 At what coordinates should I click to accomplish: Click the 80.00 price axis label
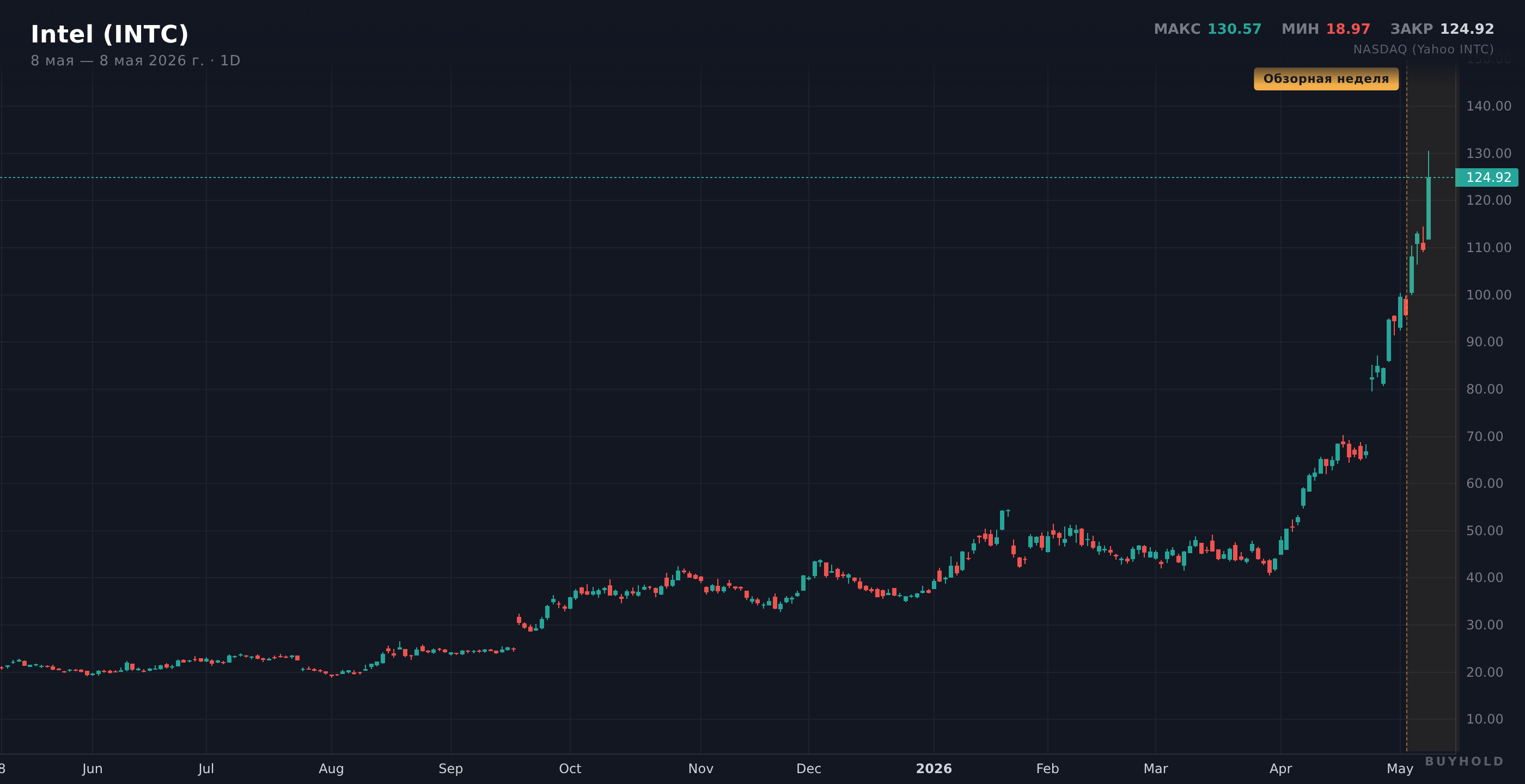click(1484, 389)
